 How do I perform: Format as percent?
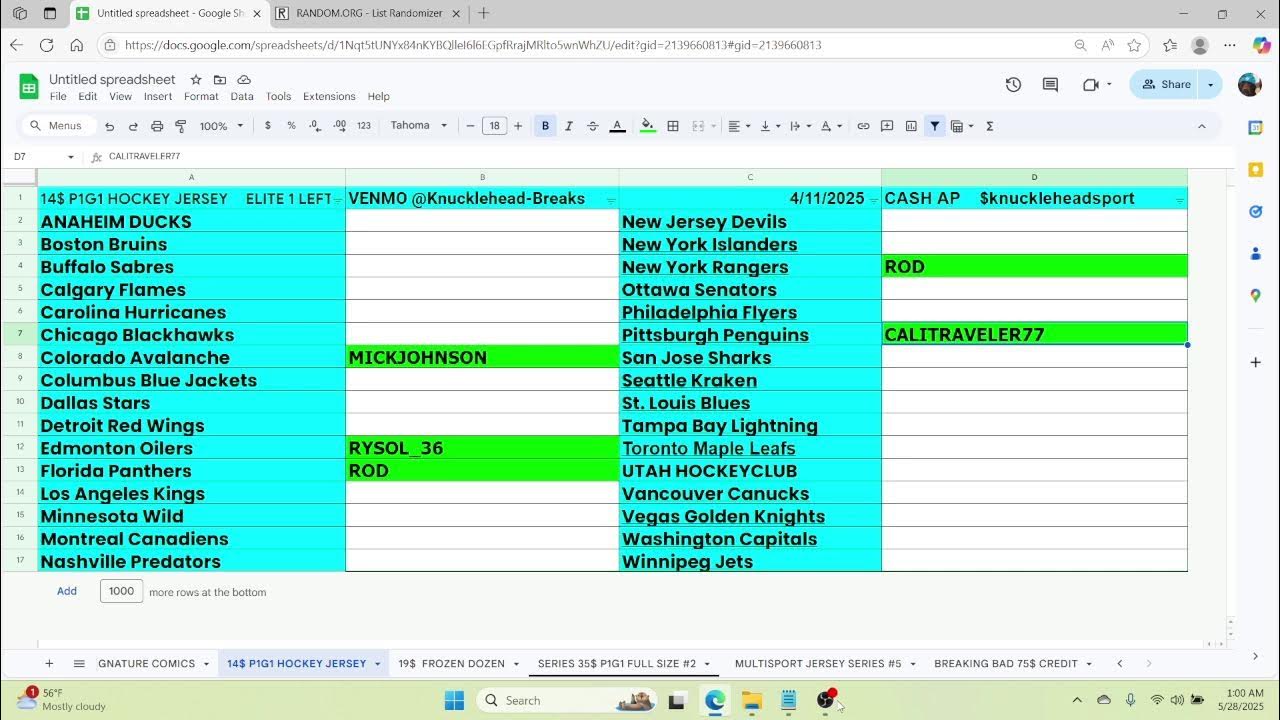(x=291, y=126)
